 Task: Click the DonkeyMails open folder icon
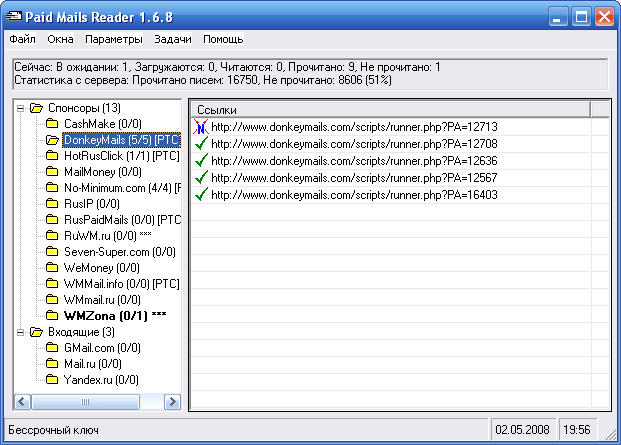click(x=52, y=140)
